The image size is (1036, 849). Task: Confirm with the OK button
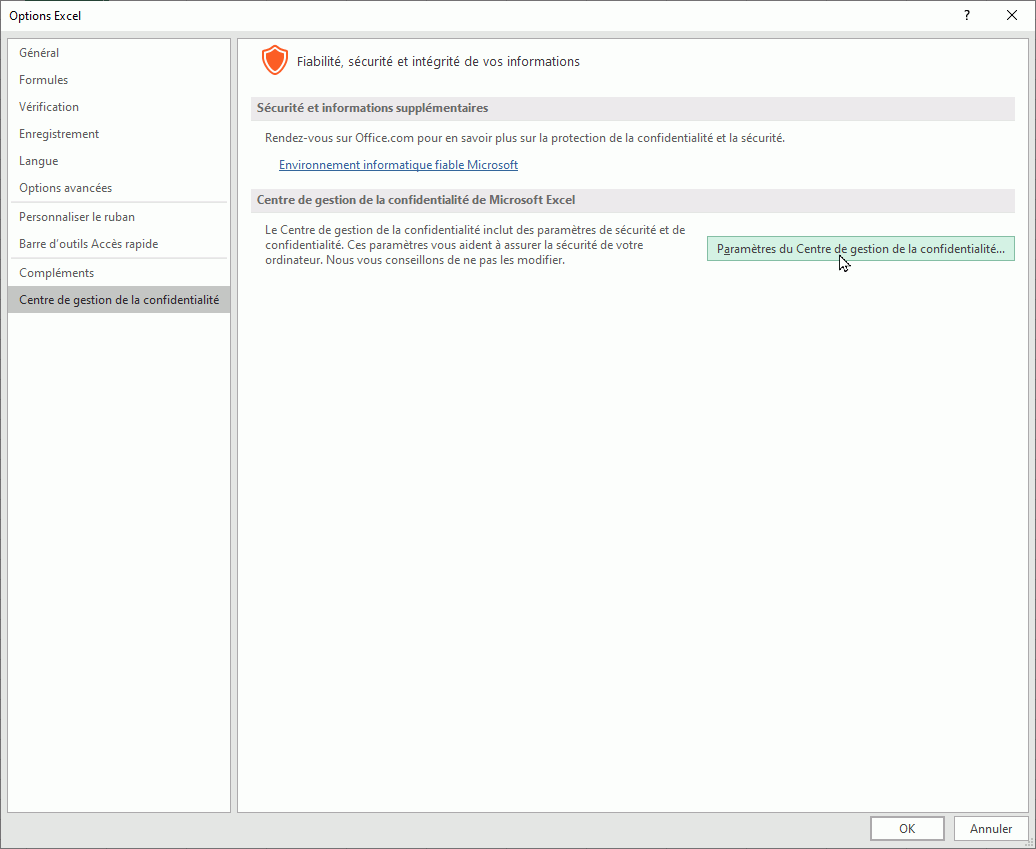click(907, 829)
